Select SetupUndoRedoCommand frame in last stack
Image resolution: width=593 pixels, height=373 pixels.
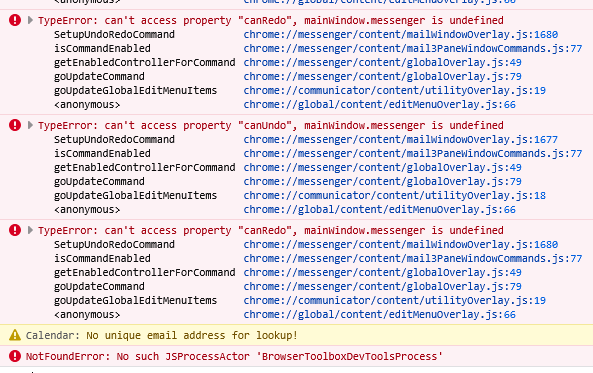[x=114, y=244]
